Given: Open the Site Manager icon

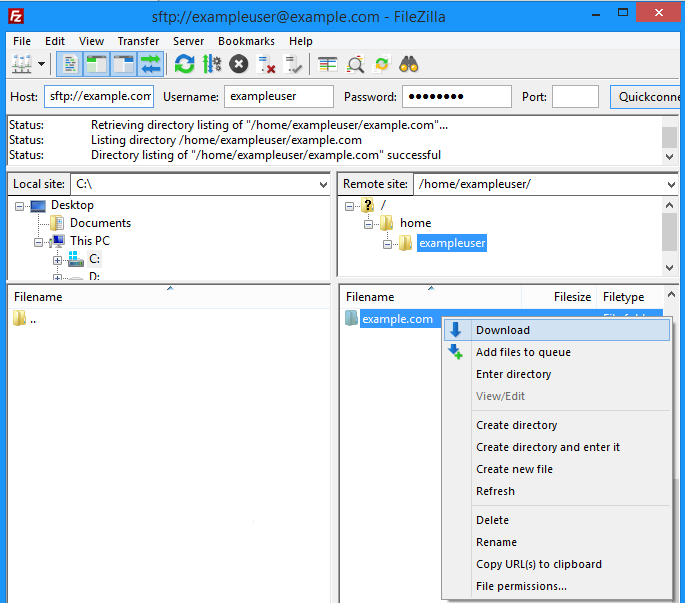Looking at the screenshot, I should coord(21,64).
